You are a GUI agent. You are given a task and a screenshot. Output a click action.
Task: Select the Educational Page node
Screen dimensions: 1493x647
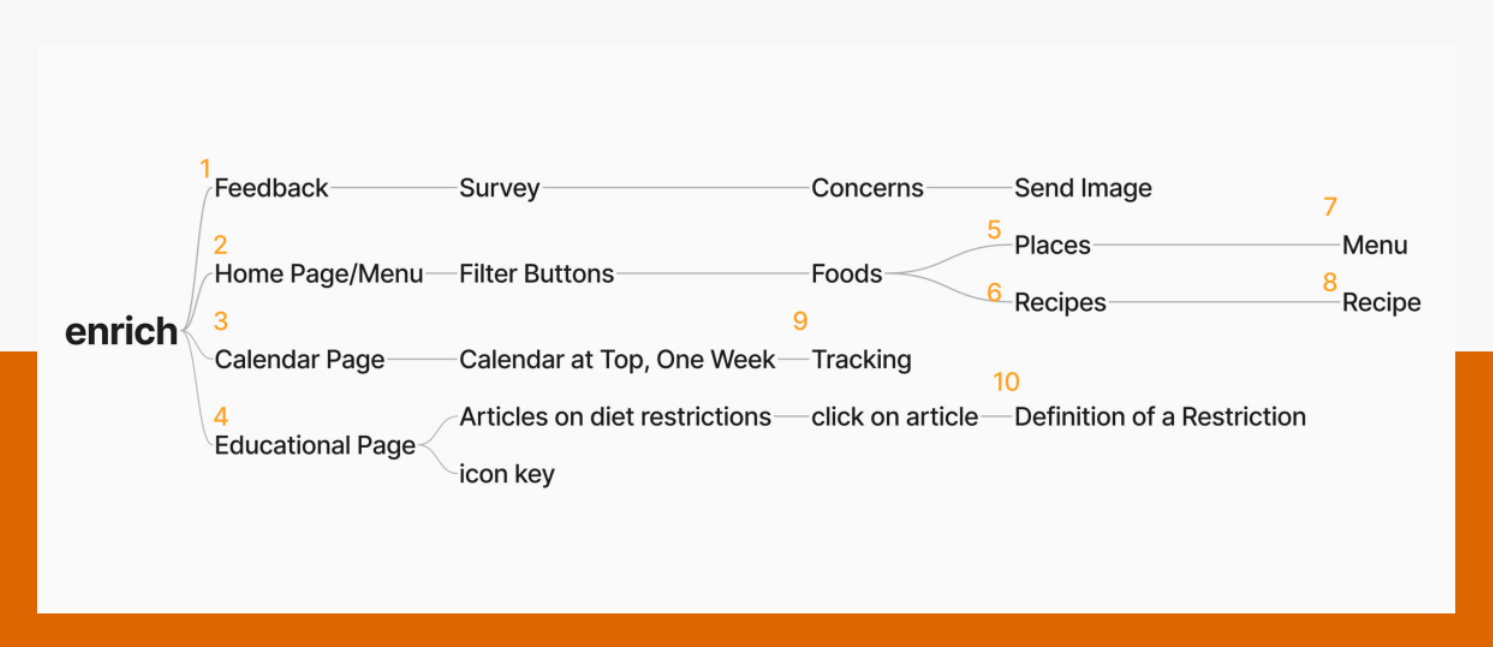pyautogui.click(x=315, y=446)
